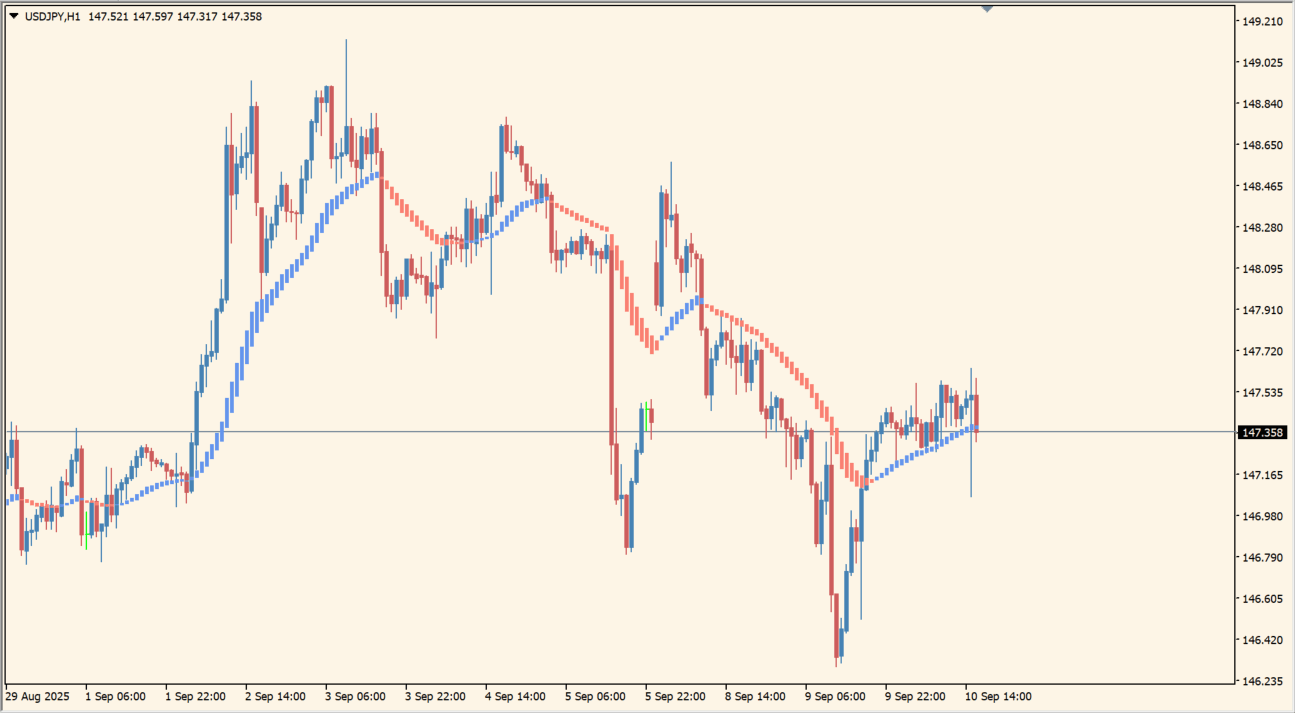1295x713 pixels.
Task: Click the dropdown triangle beside USDJPY,H1
Action: point(13,16)
